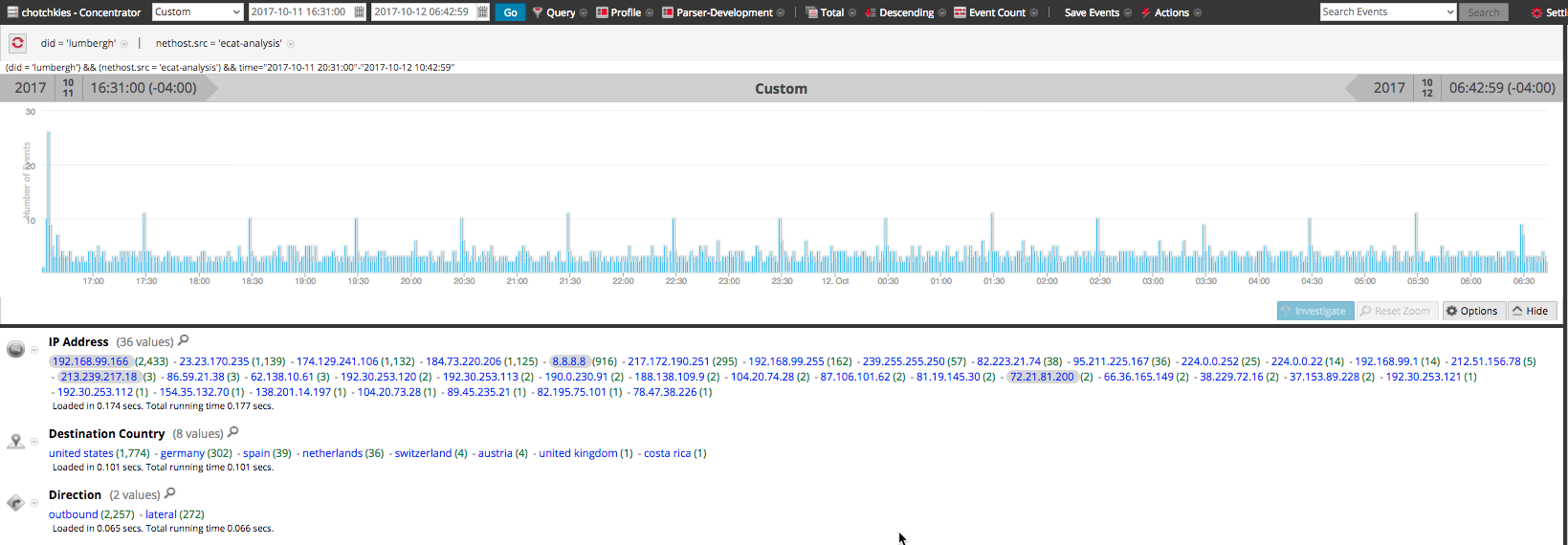Screen dimensions: 1568x545
Task: Filter by outbound direction
Action: 73,514
